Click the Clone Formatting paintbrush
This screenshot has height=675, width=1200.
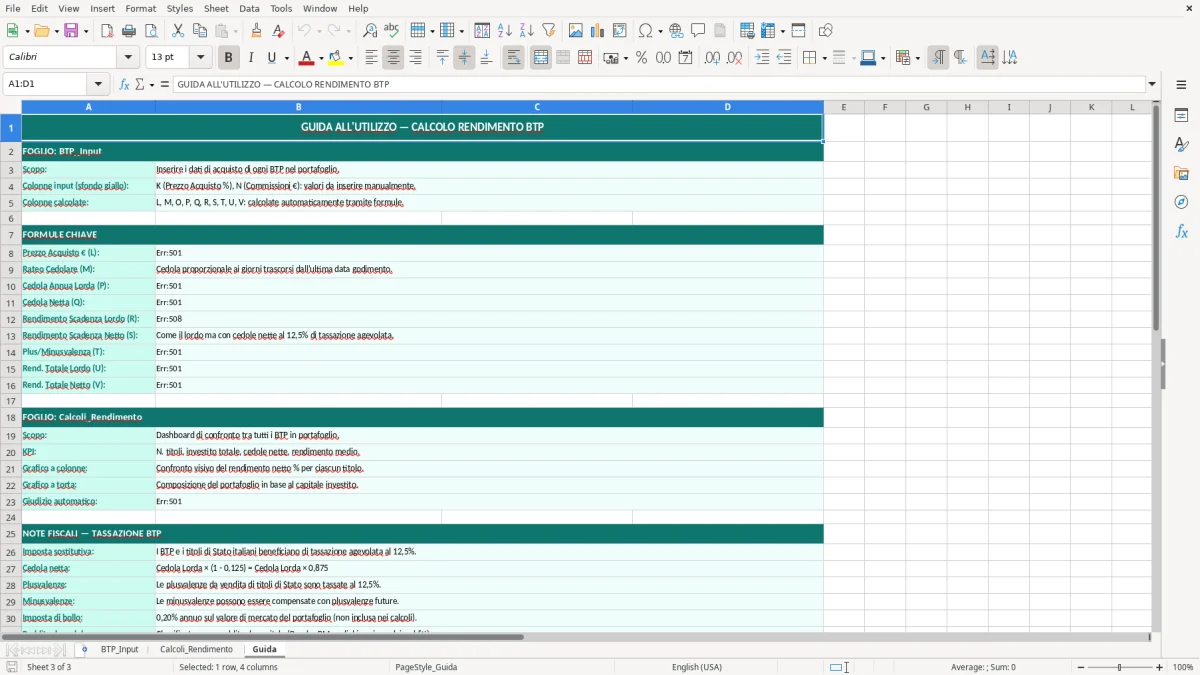(257, 31)
